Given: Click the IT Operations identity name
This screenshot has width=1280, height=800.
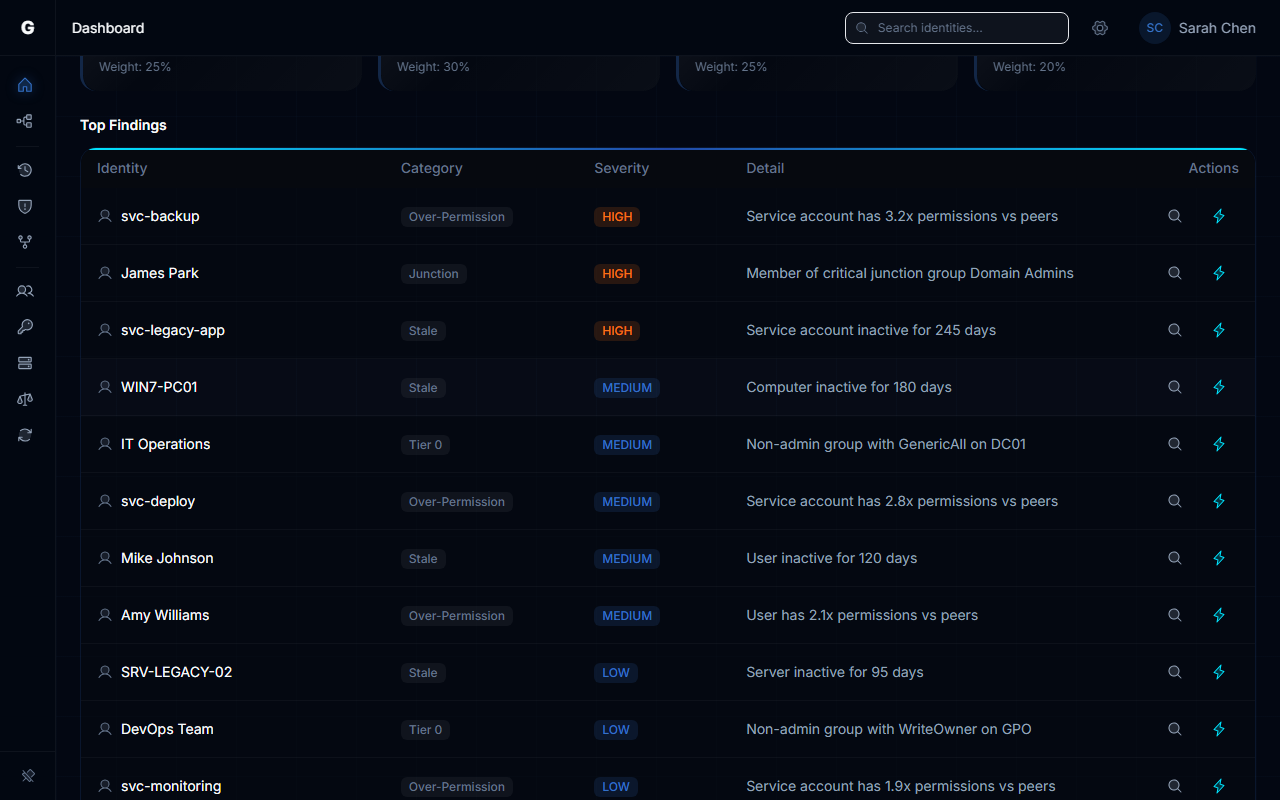Looking at the screenshot, I should click(165, 444).
